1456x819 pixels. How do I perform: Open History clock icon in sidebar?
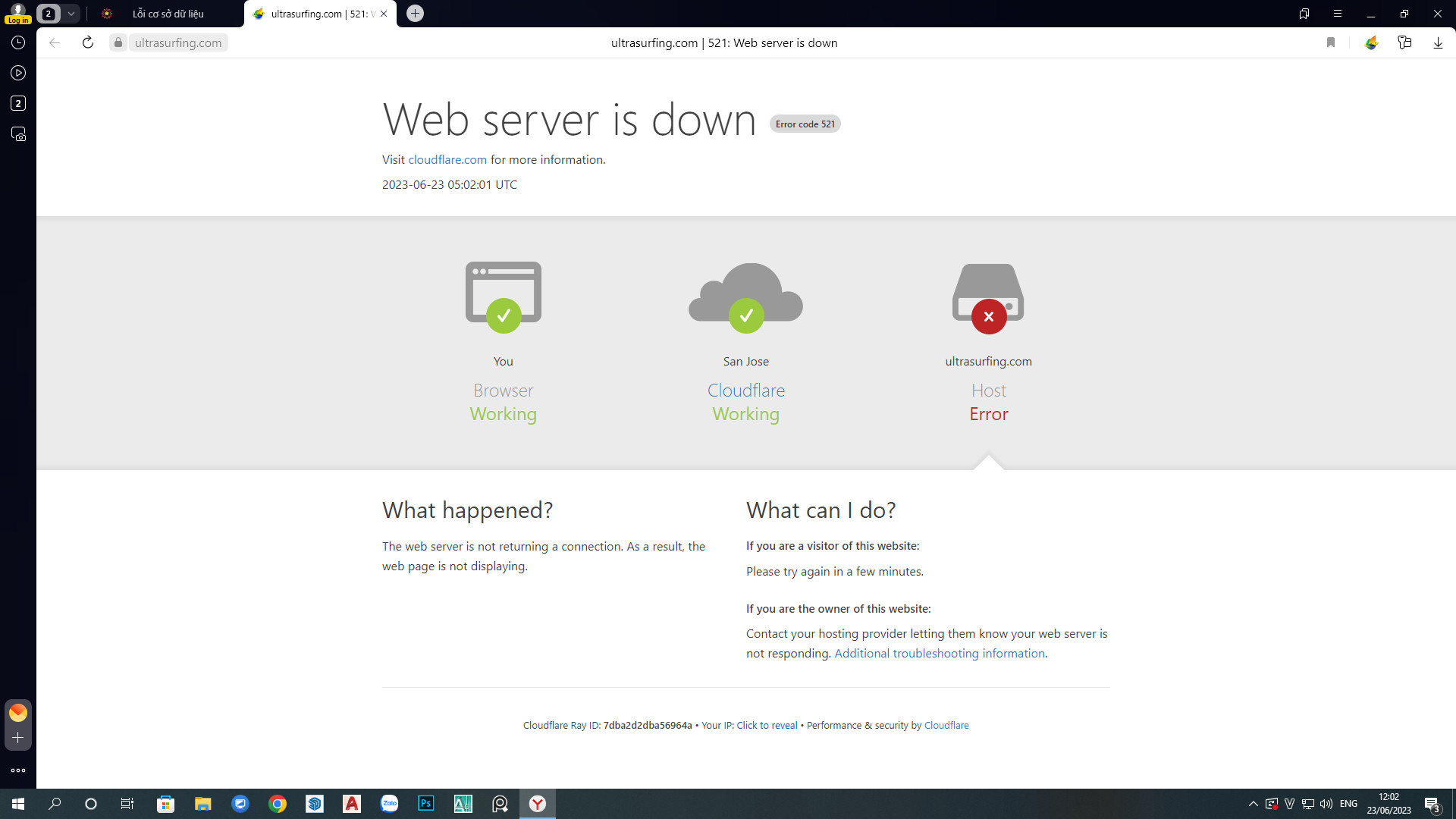[18, 42]
